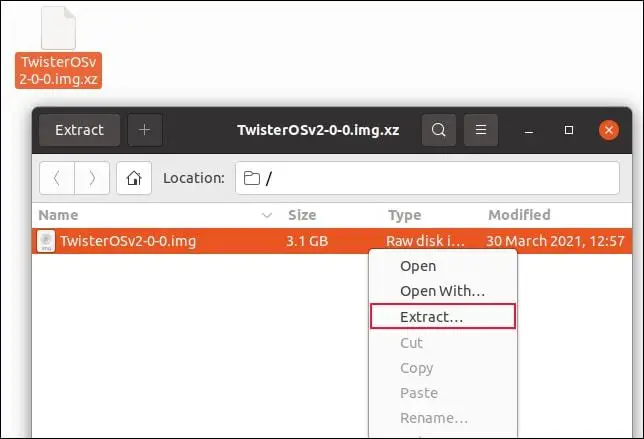Go back with left arrow icon
The image size is (644, 439).
(x=57, y=178)
